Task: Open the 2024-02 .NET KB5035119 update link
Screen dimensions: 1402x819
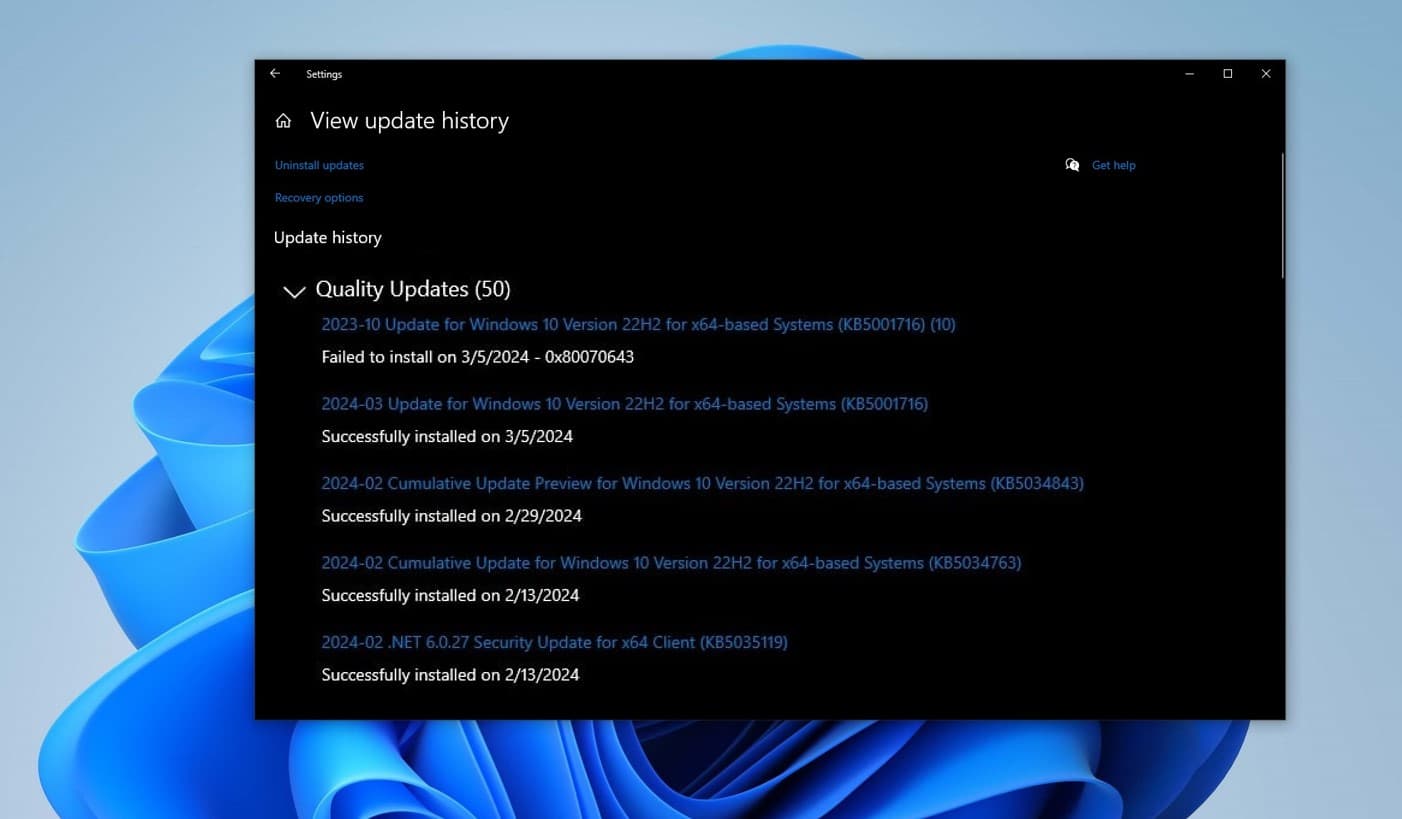Action: [554, 642]
